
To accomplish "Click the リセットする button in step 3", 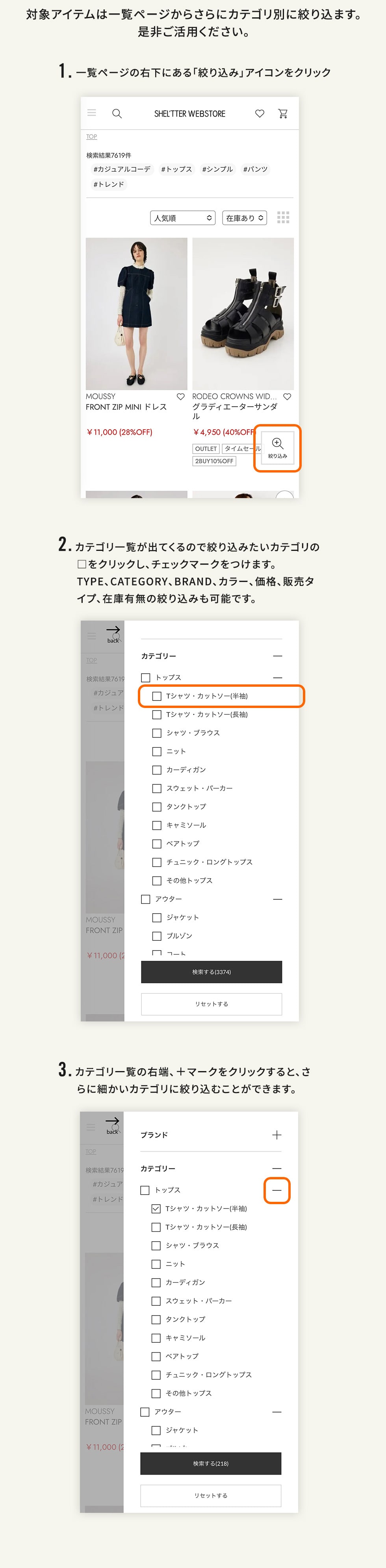I will pyautogui.click(x=211, y=1496).
